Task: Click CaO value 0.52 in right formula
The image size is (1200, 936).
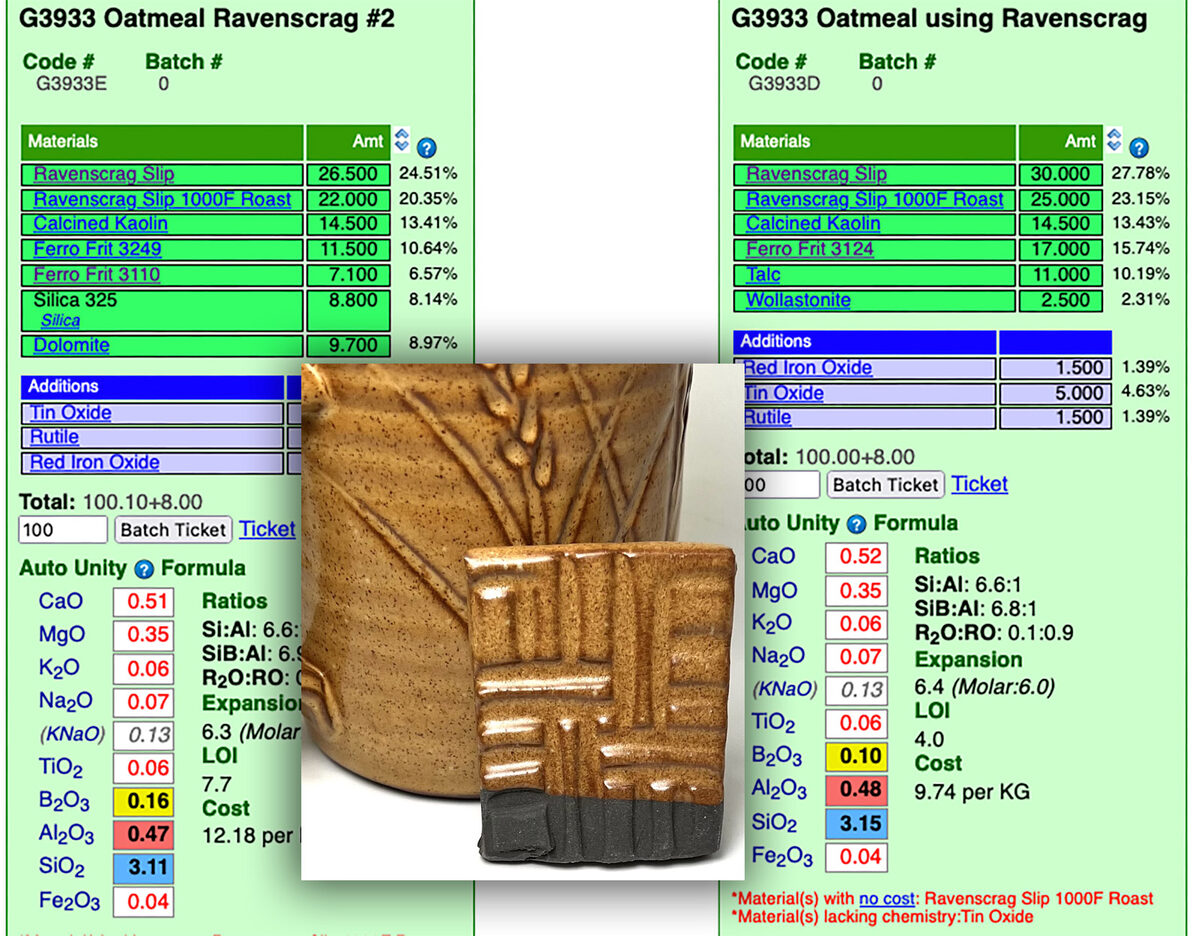Action: [x=856, y=557]
